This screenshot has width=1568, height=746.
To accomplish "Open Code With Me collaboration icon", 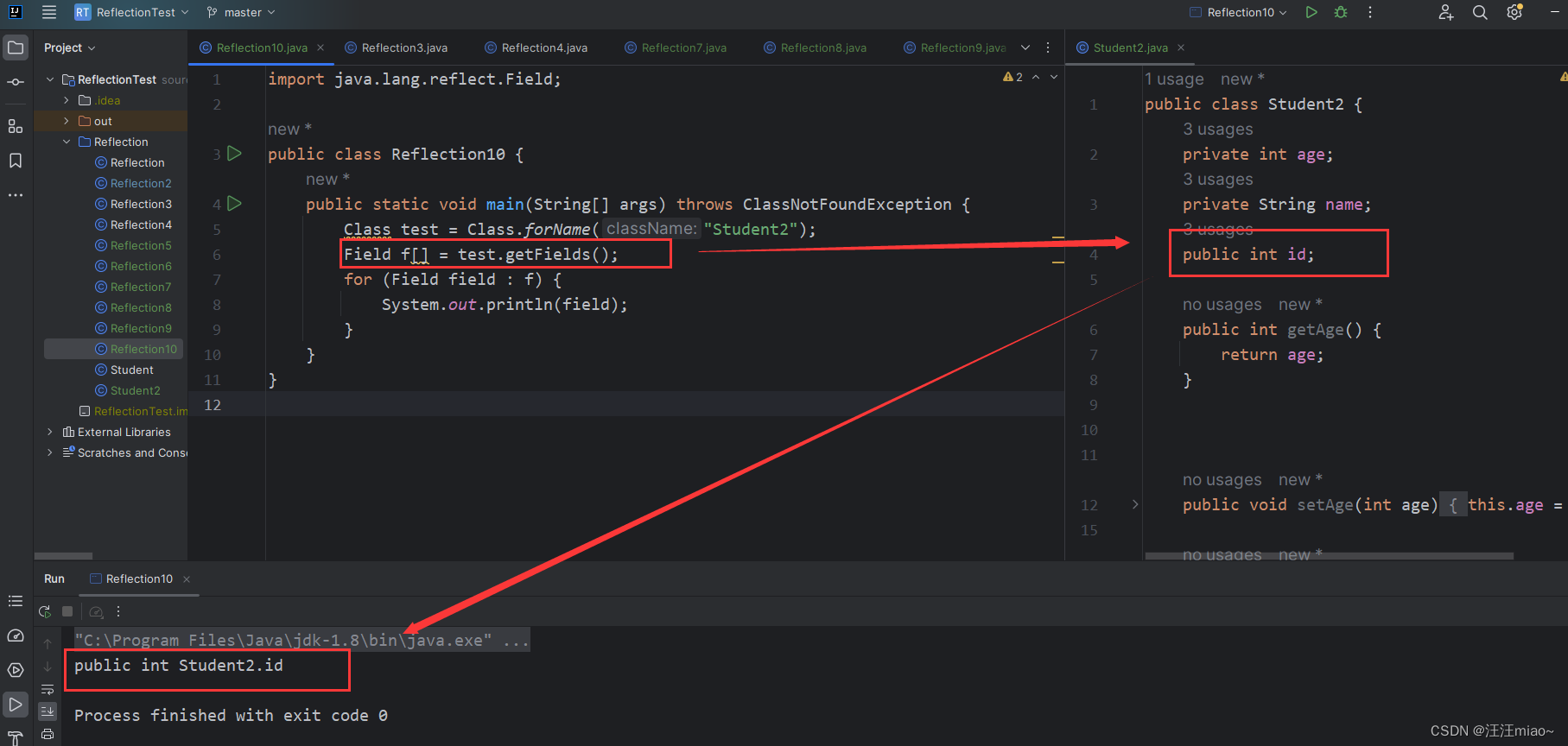I will point(1445,12).
